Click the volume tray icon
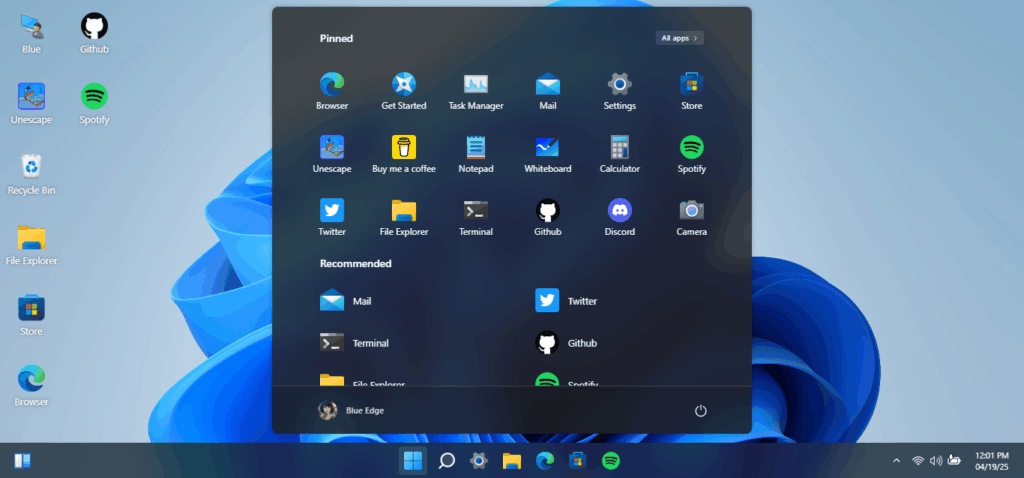The image size is (1024, 478). [x=935, y=461]
